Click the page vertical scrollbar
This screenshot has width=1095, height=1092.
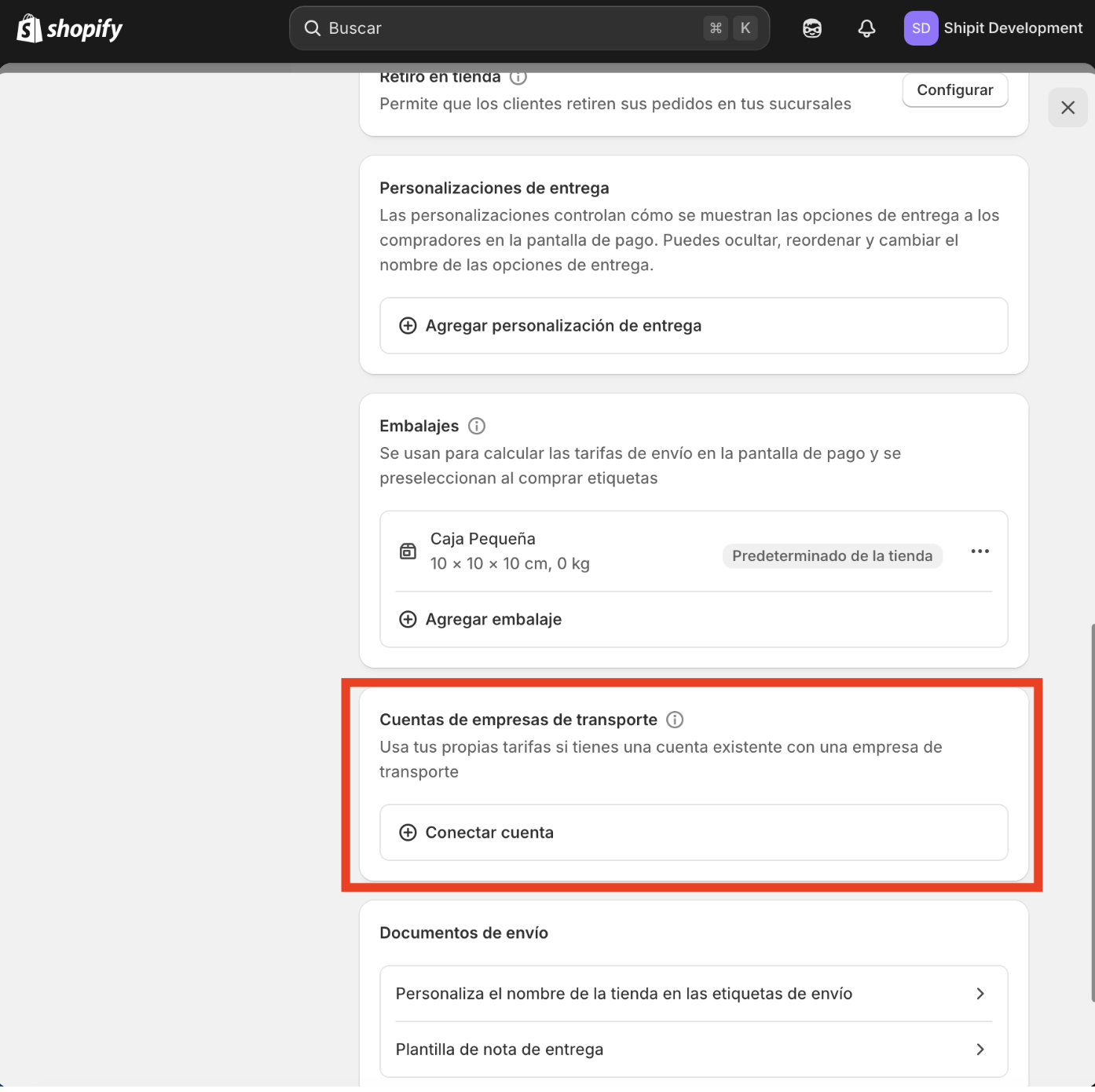click(1091, 809)
